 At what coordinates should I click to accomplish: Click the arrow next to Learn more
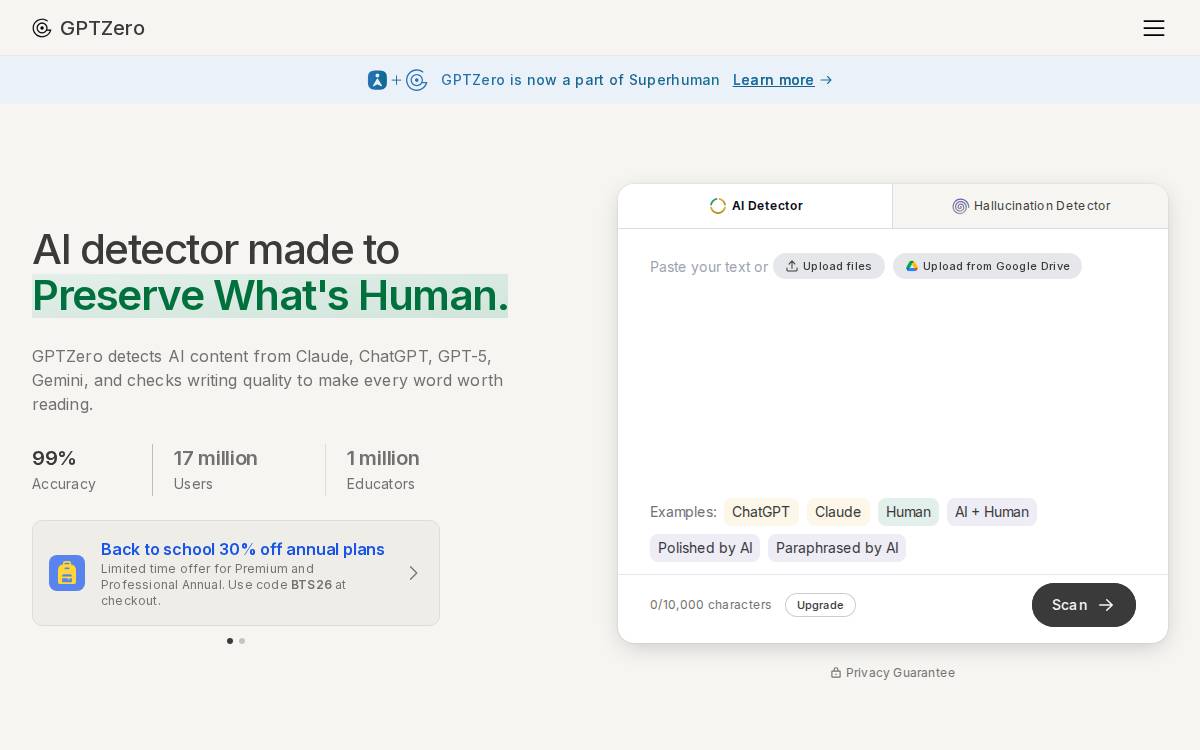(826, 80)
